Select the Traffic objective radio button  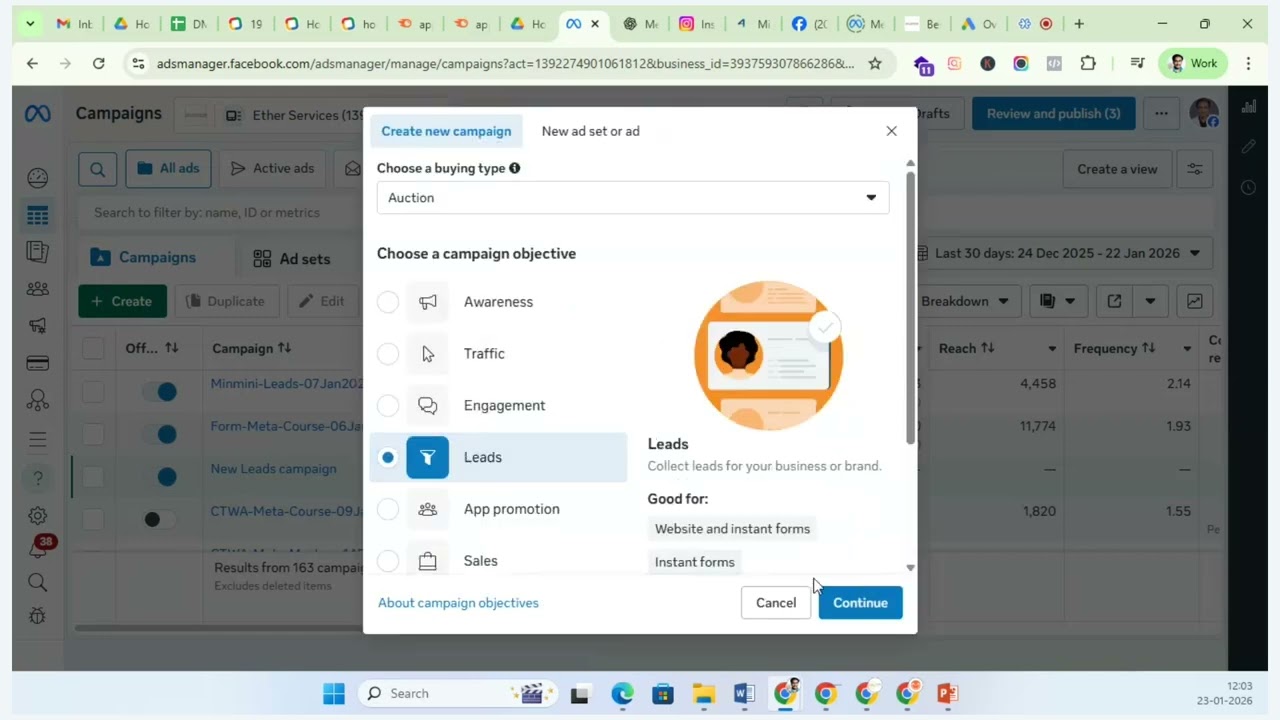[388, 354]
